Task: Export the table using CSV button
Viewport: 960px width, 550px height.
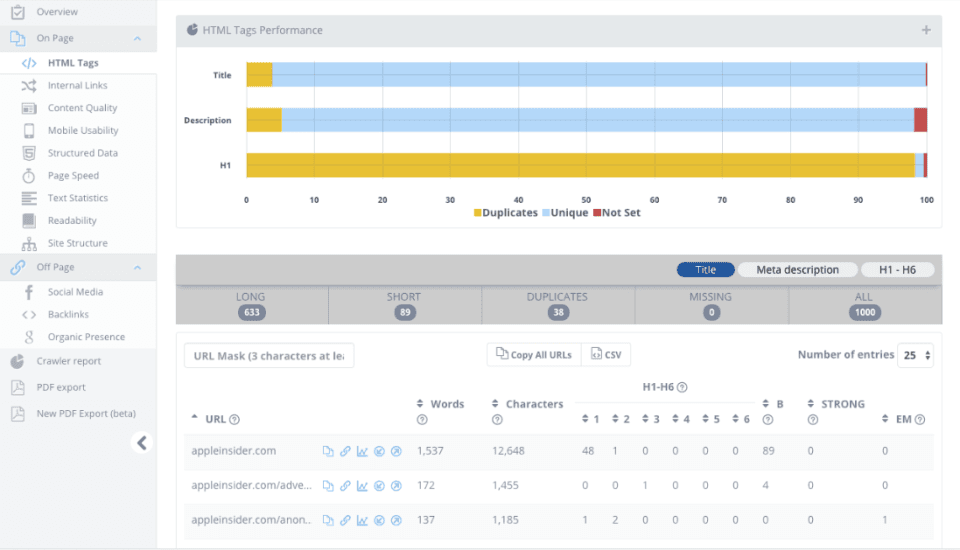Action: tap(606, 355)
